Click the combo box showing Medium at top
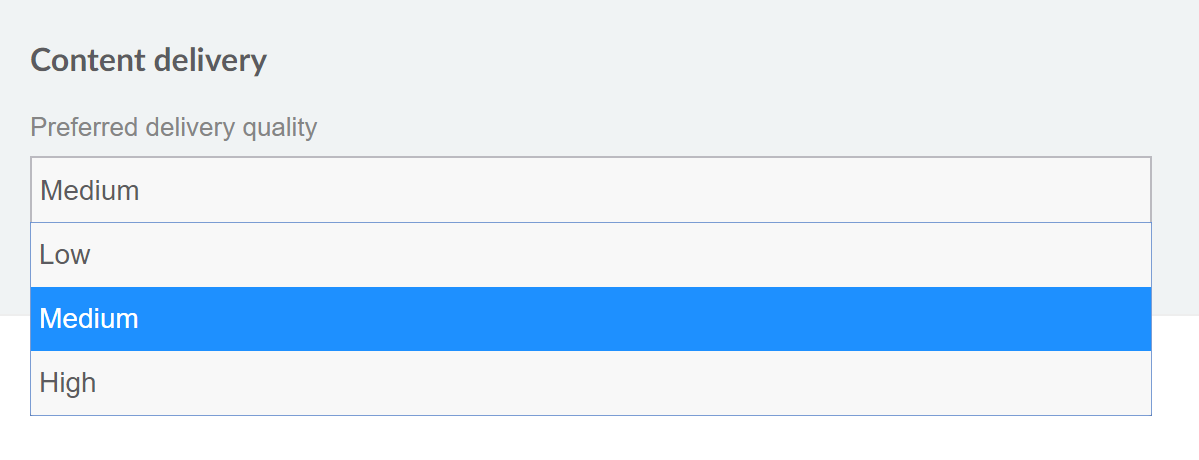This screenshot has width=1199, height=460. point(590,190)
